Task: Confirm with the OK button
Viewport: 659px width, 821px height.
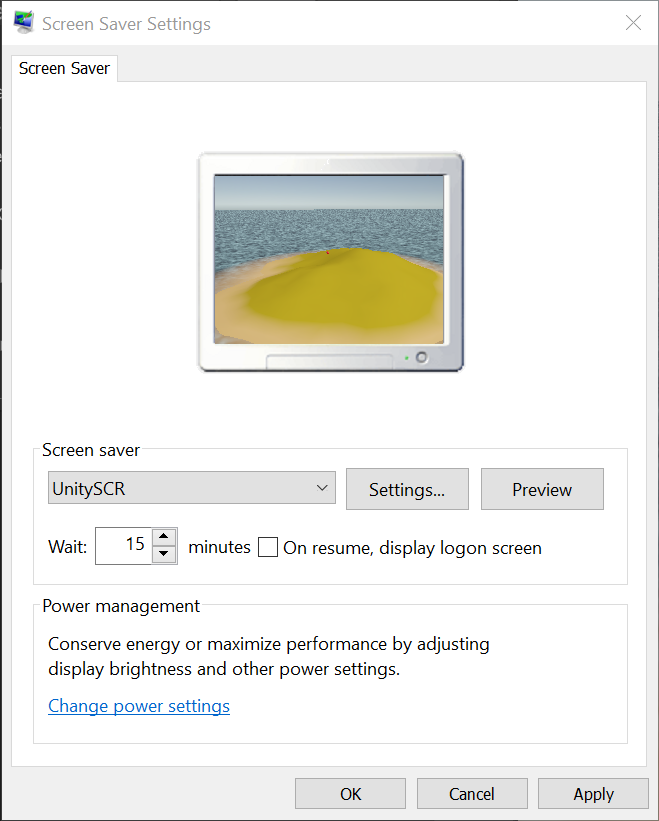Action: pyautogui.click(x=350, y=794)
